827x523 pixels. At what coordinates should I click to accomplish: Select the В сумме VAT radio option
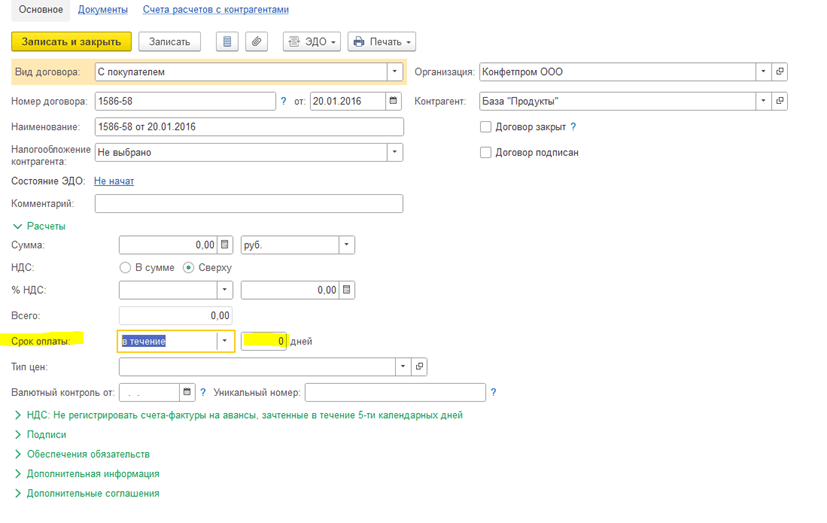point(125,267)
